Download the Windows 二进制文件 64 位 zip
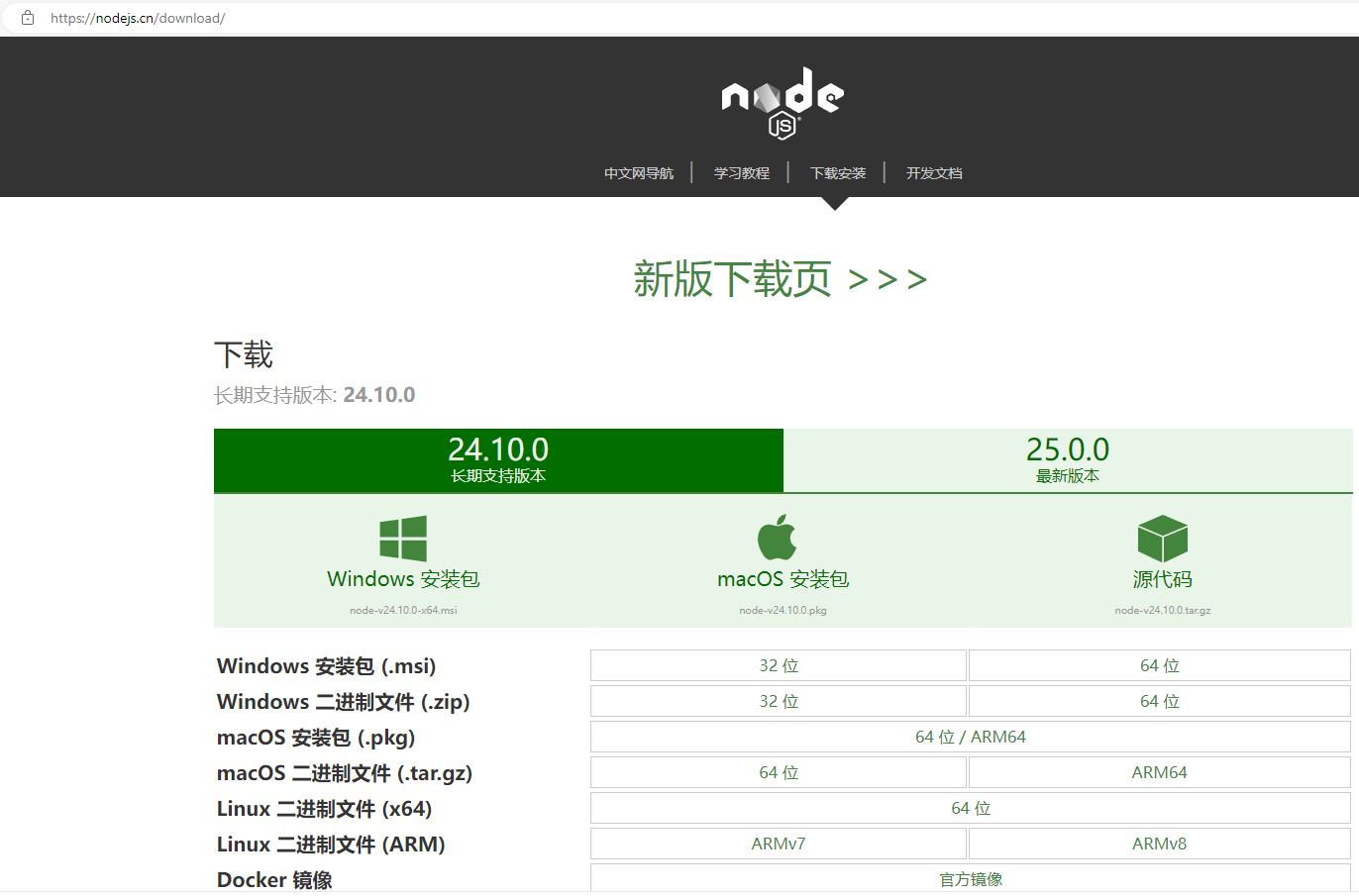The height and width of the screenshot is (896, 1359). point(1159,700)
